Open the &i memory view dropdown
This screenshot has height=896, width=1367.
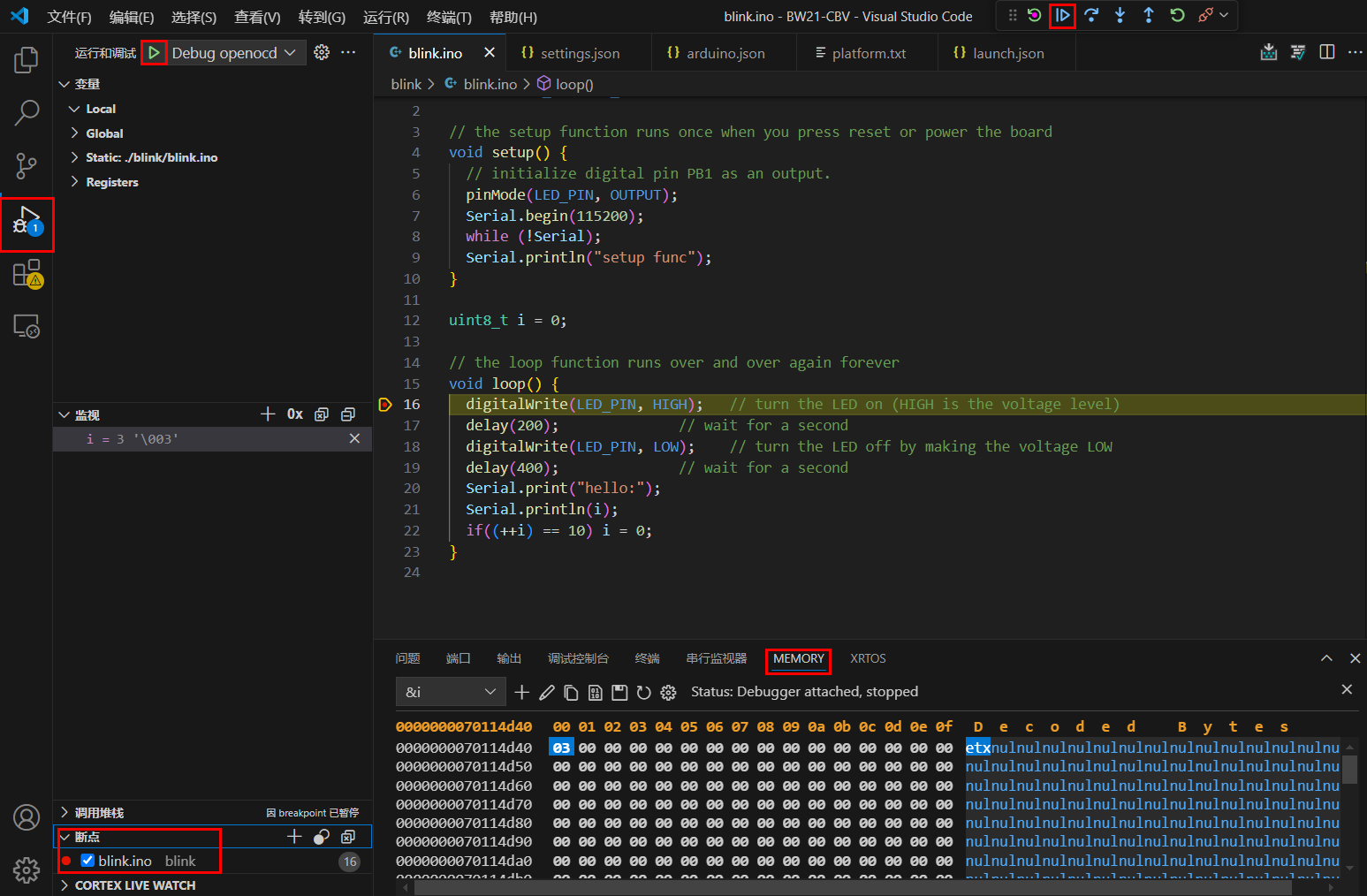tap(451, 692)
